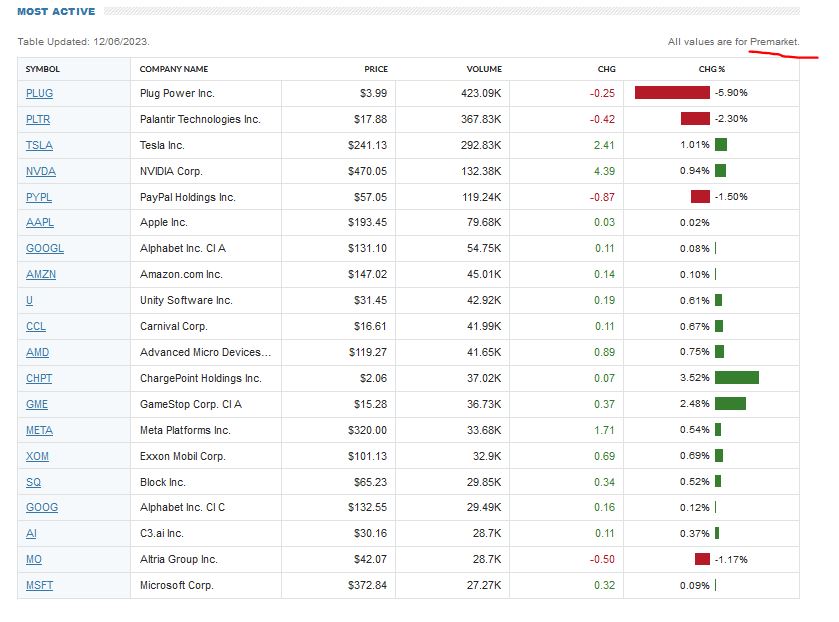Click the AMZN symbol link

pos(40,275)
